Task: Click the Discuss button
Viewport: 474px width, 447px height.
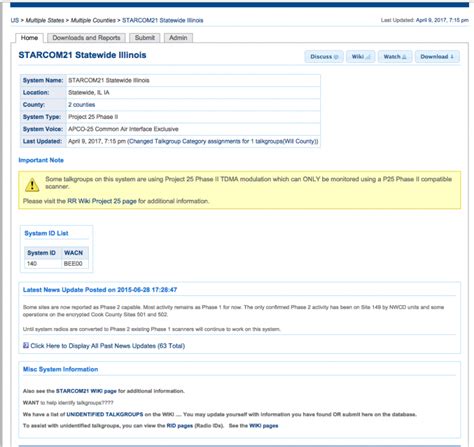Action: pos(324,57)
